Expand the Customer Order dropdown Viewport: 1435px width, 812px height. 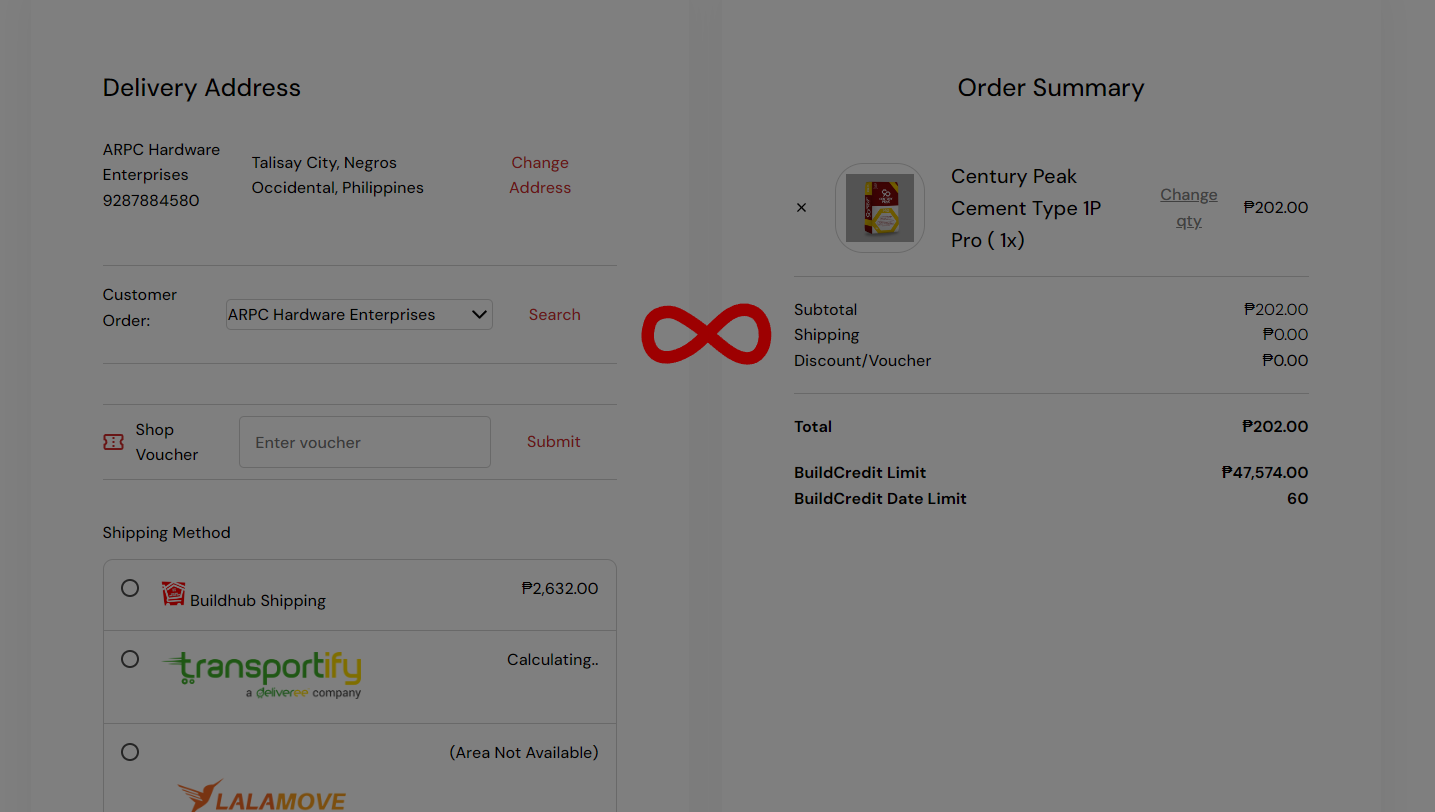[359, 315]
